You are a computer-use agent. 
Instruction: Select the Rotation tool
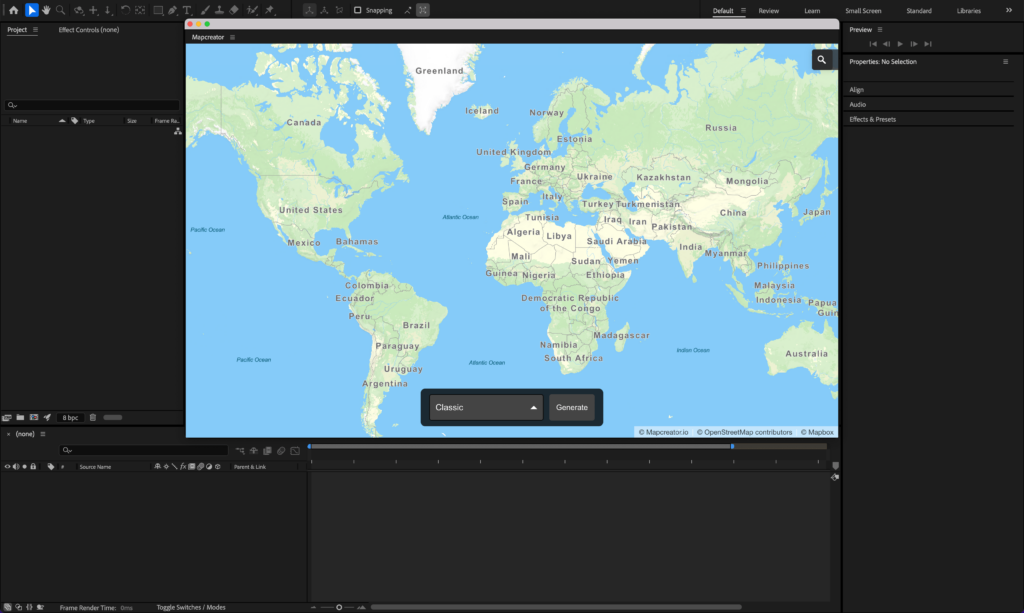[x=125, y=10]
